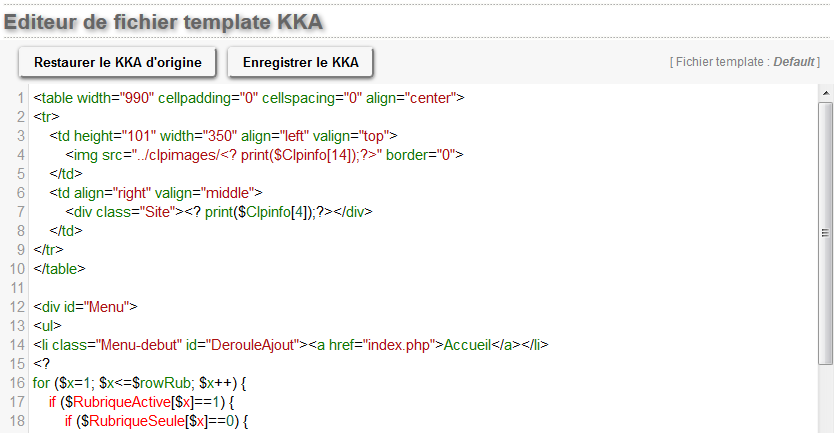Click the 'Restaurer le KKA d'origine' button
The width and height of the screenshot is (834, 433).
pyautogui.click(x=118, y=62)
